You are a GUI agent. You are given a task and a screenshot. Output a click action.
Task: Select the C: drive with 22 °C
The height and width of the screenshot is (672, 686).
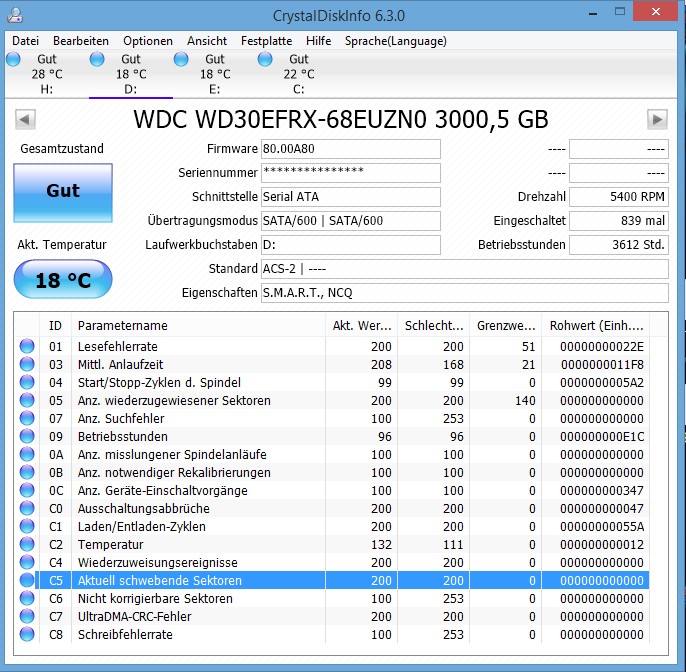(298, 74)
